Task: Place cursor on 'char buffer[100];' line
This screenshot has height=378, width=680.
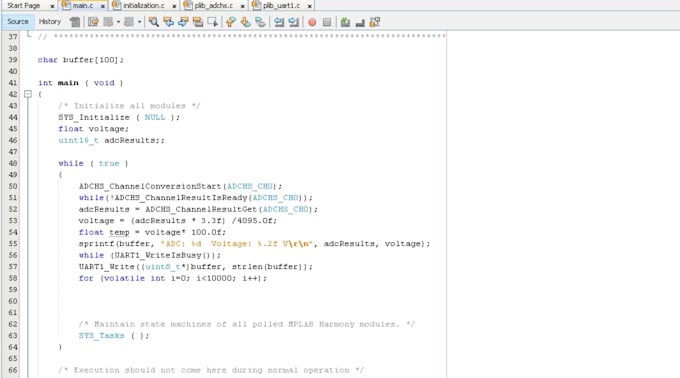Action: tap(81, 60)
